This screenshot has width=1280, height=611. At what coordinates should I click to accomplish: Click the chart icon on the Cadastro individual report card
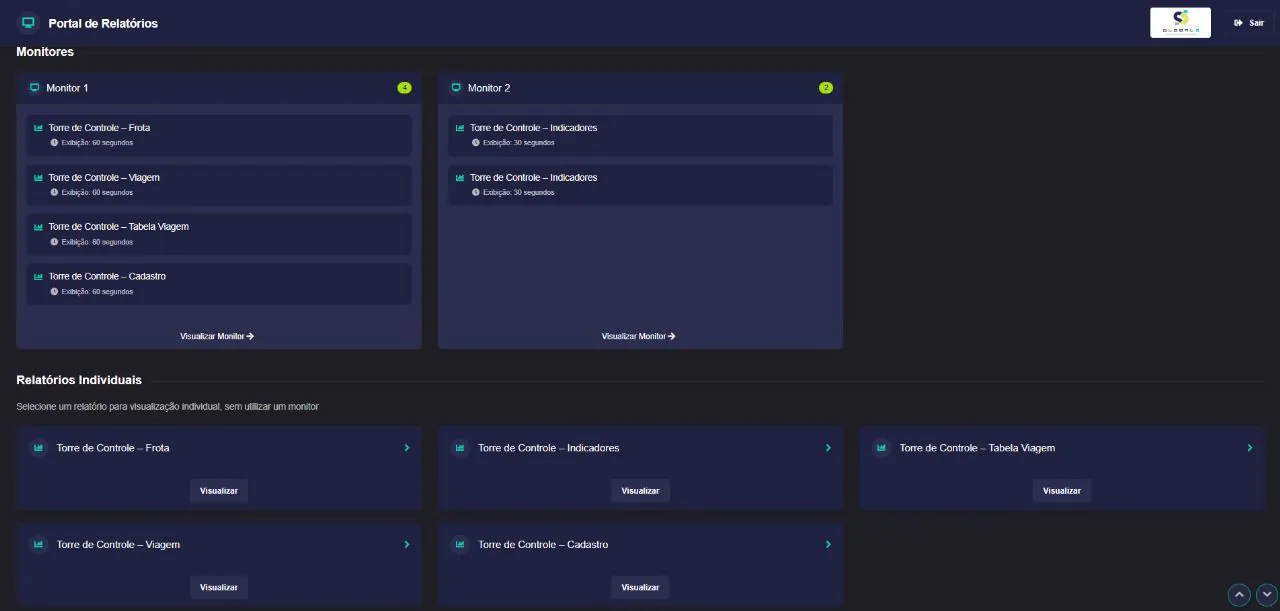(x=460, y=544)
